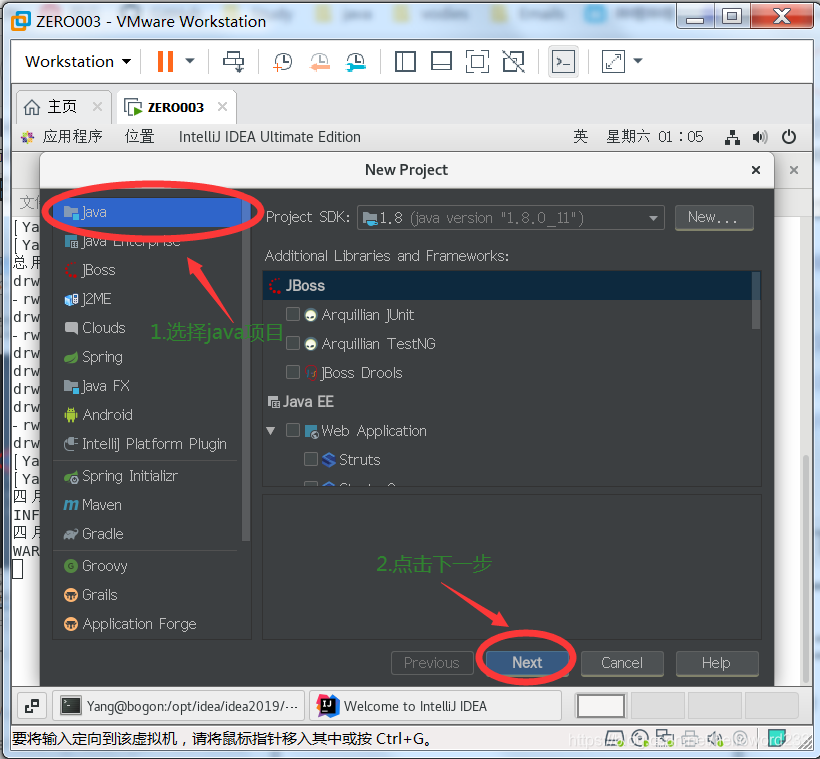The image size is (820, 759).
Task: Select Spring project type
Action: (147, 357)
